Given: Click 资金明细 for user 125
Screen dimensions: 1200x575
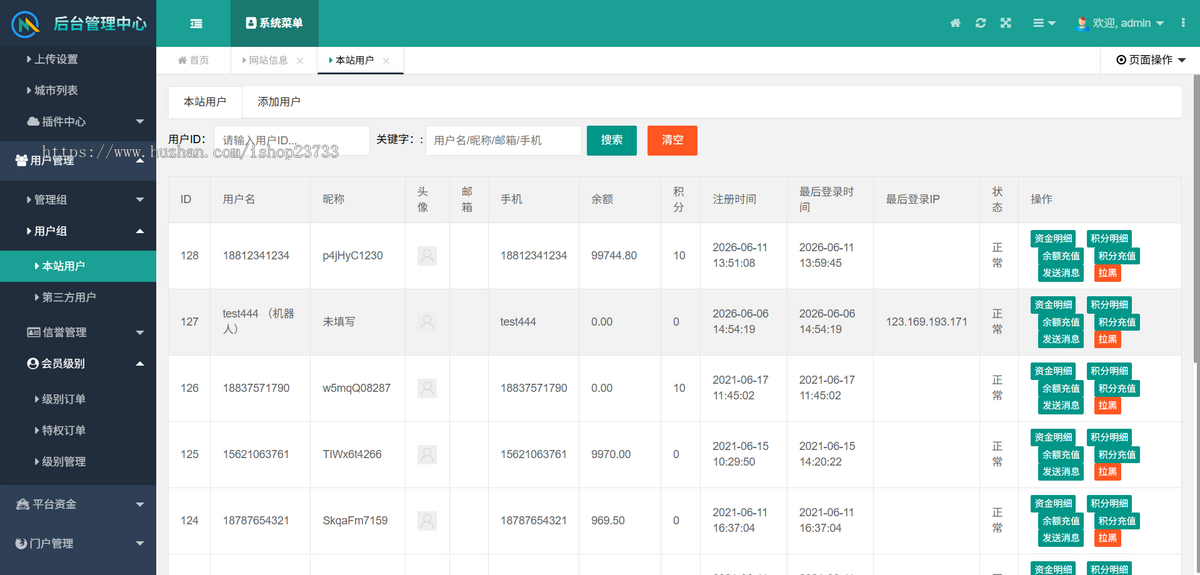Looking at the screenshot, I should click(x=1054, y=437).
